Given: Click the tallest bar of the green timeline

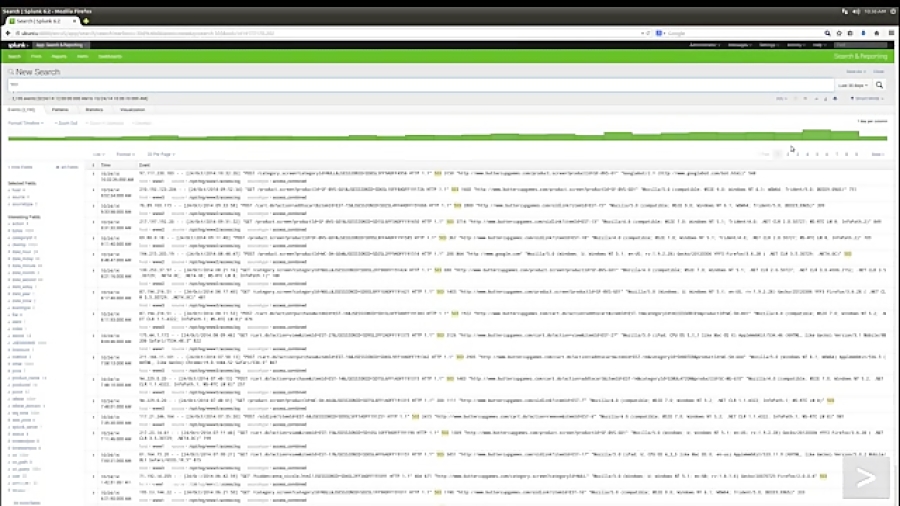Looking at the screenshot, I should [816, 135].
